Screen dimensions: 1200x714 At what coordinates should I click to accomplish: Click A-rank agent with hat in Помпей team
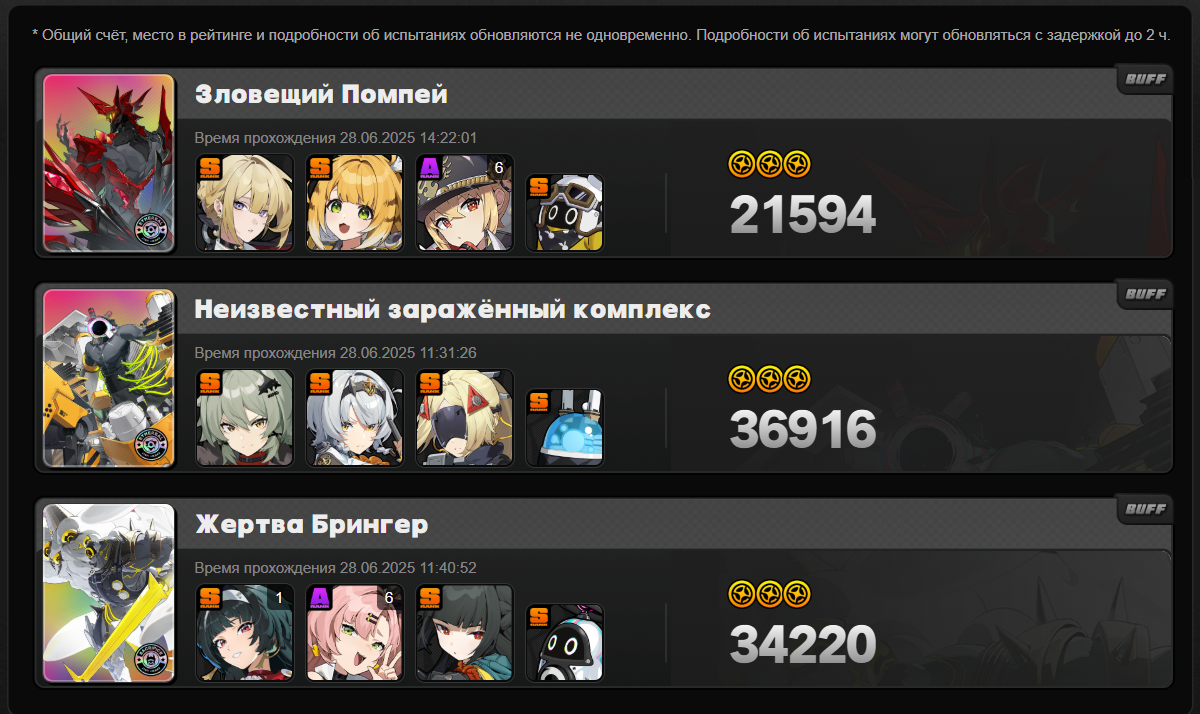coord(465,202)
